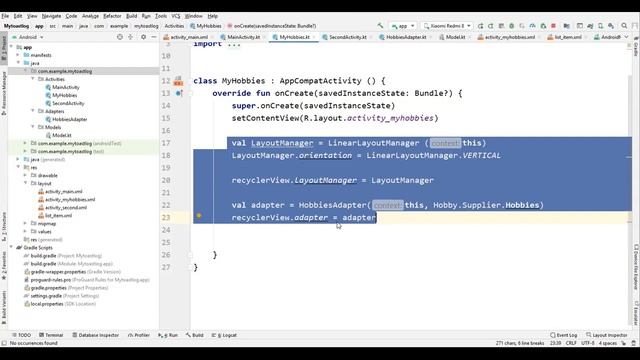The image size is (640, 360).
Task: Open the Layout Inspector
Action: pos(607,335)
